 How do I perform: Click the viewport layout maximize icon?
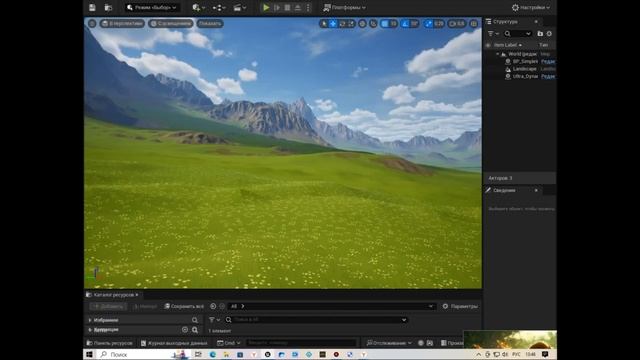coord(474,24)
